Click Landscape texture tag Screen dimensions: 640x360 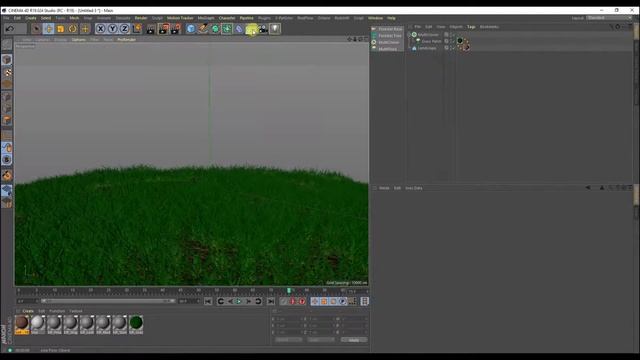467,48
